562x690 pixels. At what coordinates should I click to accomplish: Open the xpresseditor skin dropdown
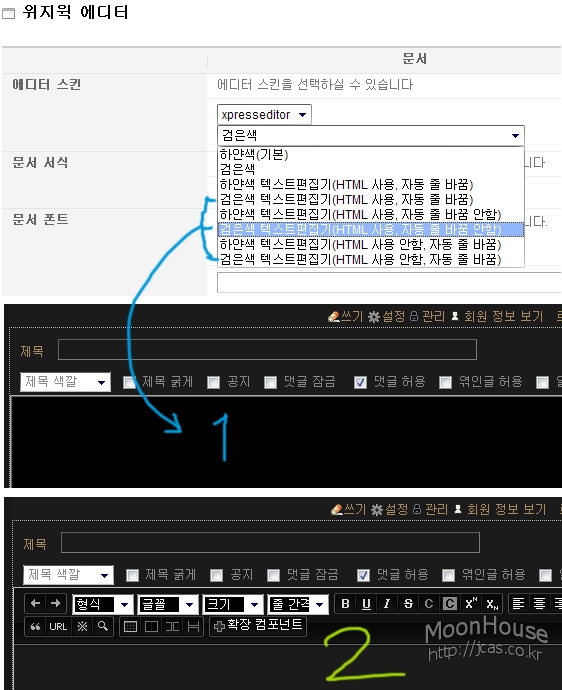pyautogui.click(x=264, y=115)
